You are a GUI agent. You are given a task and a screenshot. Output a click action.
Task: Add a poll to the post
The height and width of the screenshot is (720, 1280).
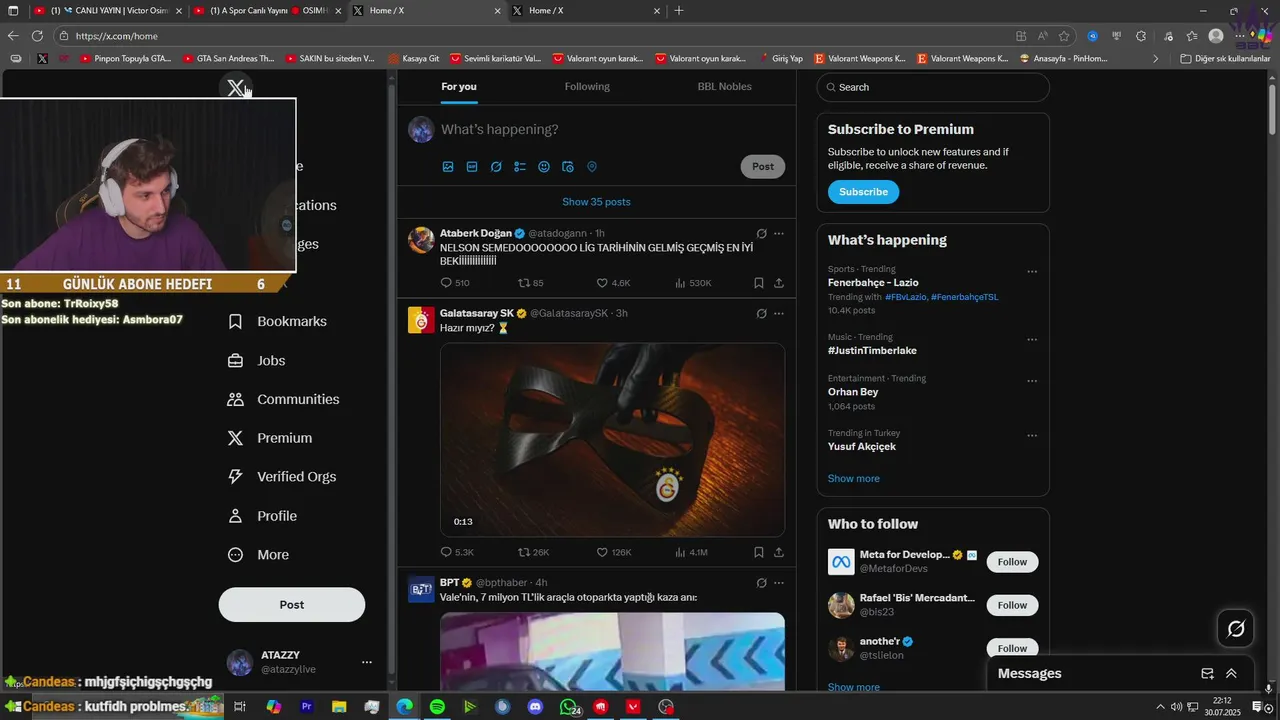click(520, 167)
